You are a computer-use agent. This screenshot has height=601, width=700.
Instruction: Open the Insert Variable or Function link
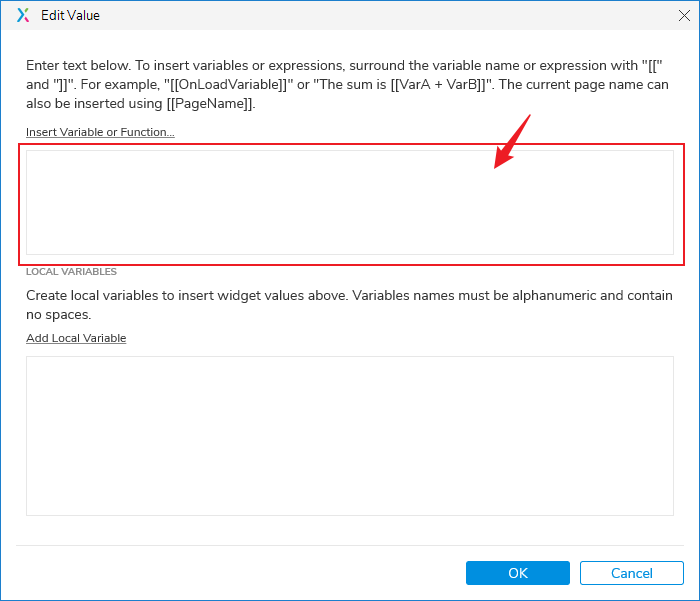100,132
